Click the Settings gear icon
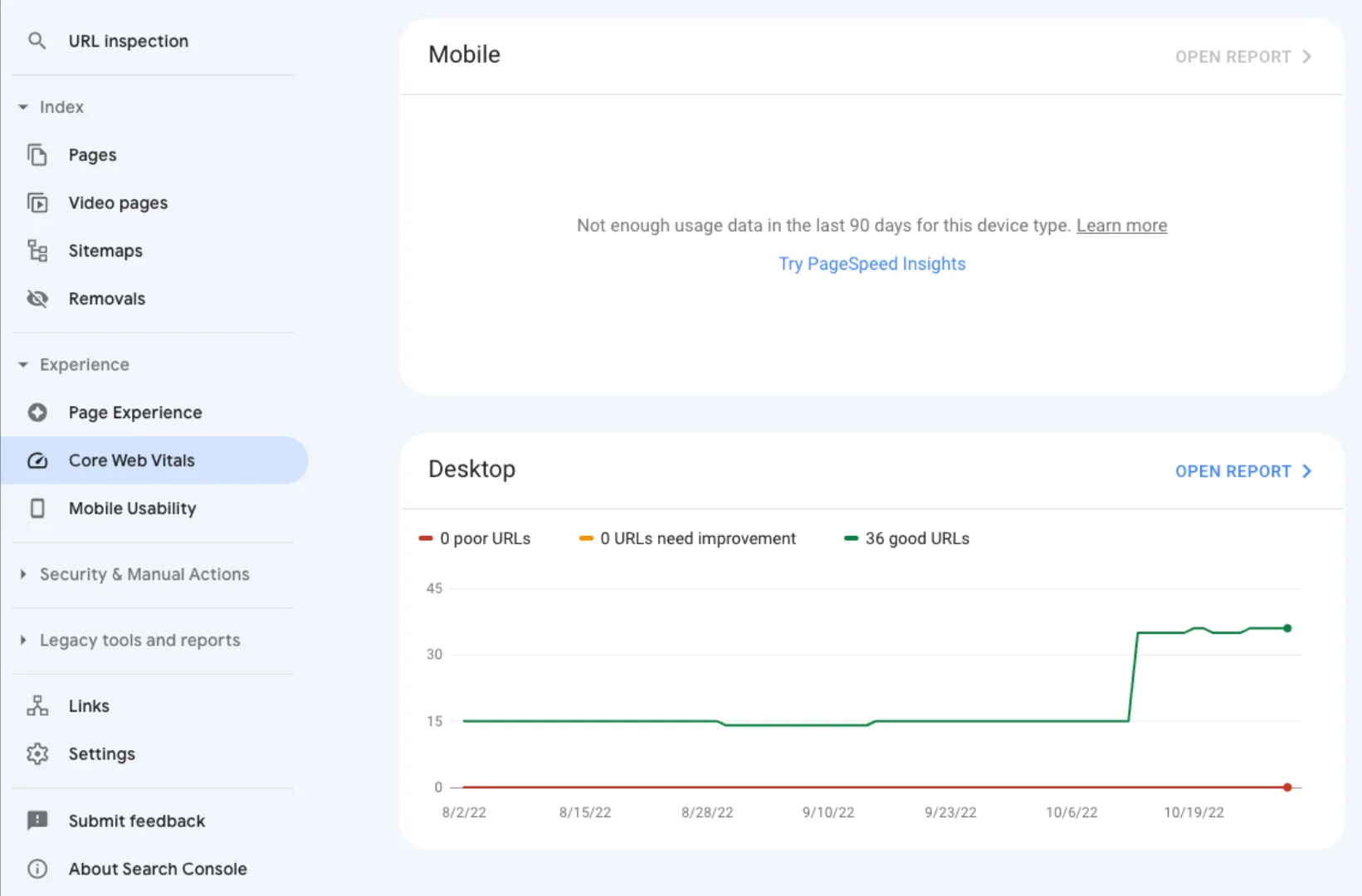This screenshot has height=896, width=1362. pyautogui.click(x=37, y=754)
